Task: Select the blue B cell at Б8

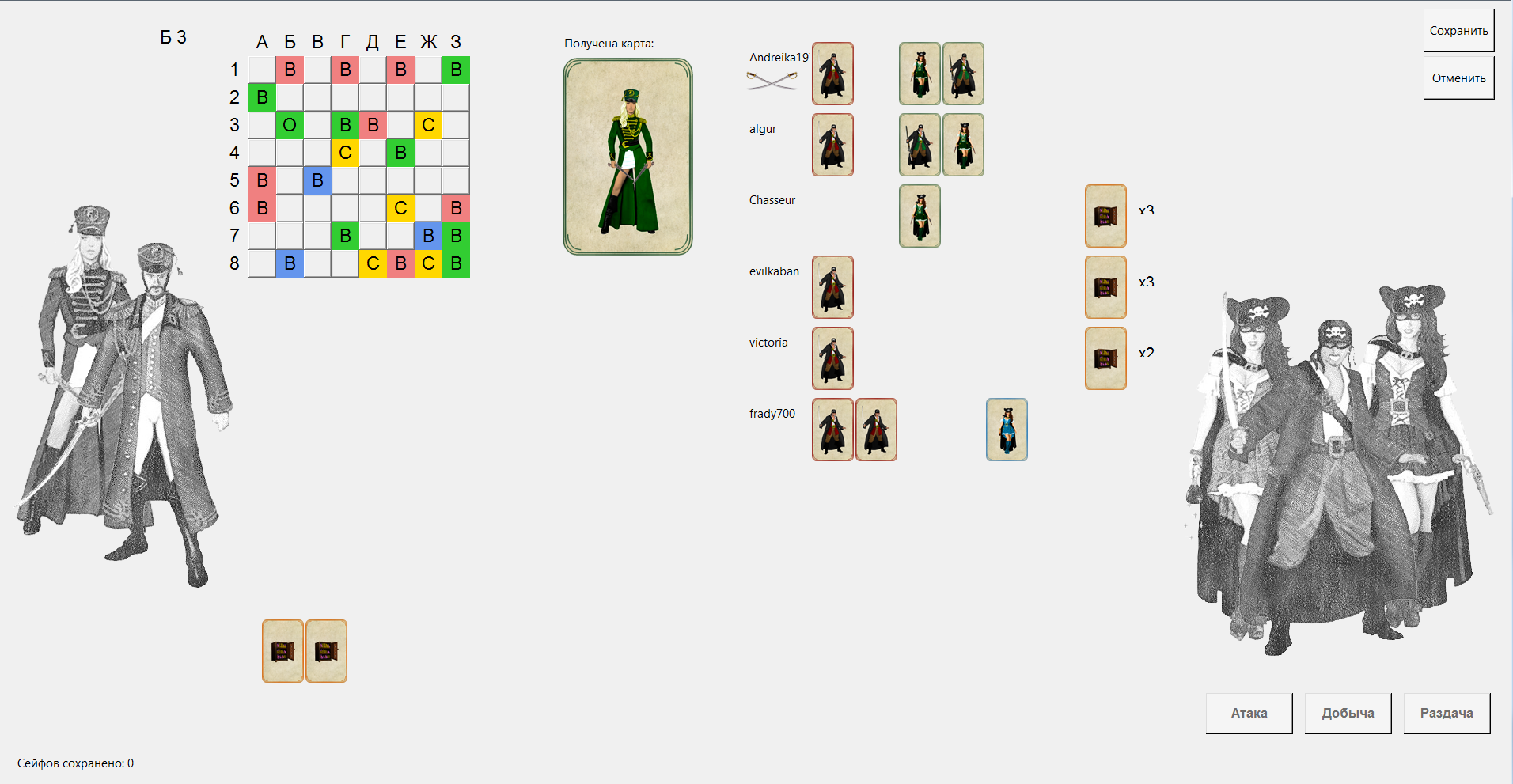Action: tap(290, 263)
